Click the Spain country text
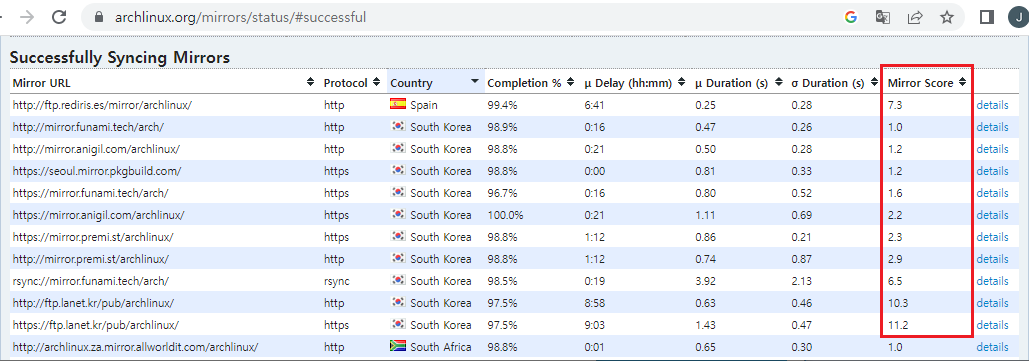Viewport: 1029px width, 361px height. coord(424,105)
